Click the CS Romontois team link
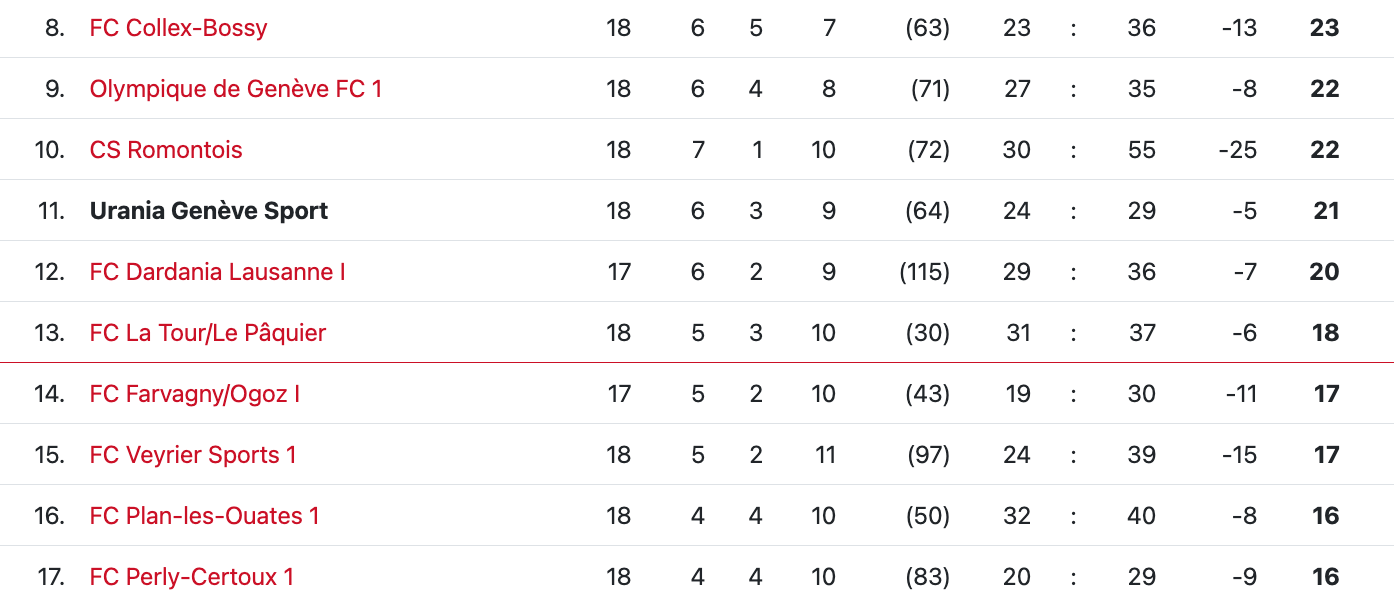The width and height of the screenshot is (1394, 600). tap(166, 150)
